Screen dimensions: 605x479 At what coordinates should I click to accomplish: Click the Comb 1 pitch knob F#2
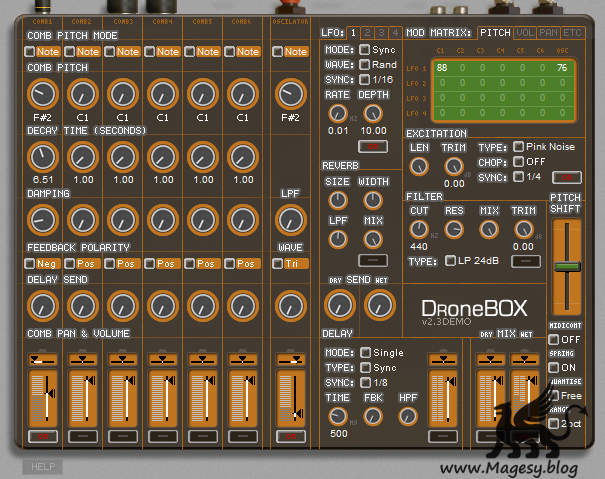(x=42, y=94)
